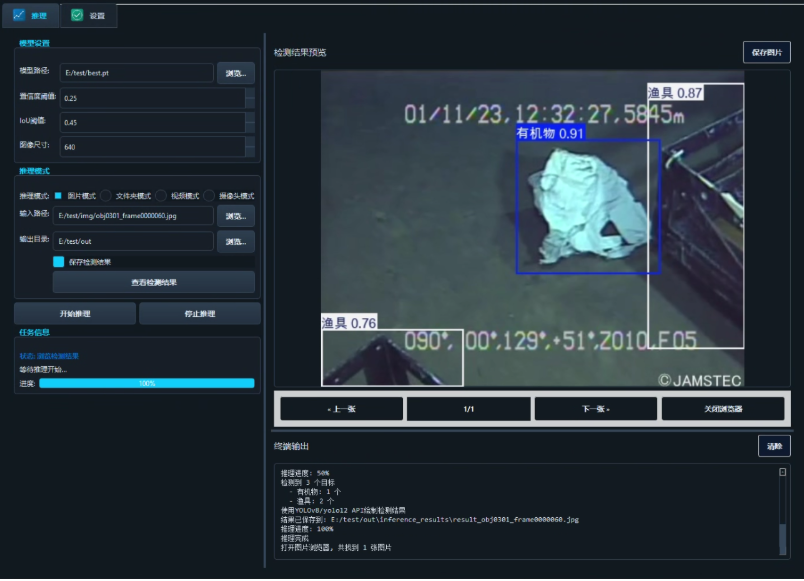
Task: Switch to the 设置 tab
Action: pos(89,15)
